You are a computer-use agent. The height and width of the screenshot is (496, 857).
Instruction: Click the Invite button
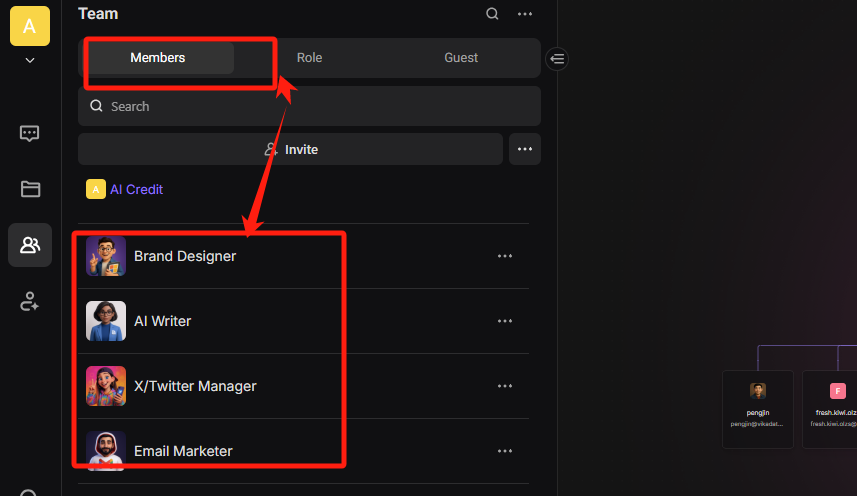point(290,149)
